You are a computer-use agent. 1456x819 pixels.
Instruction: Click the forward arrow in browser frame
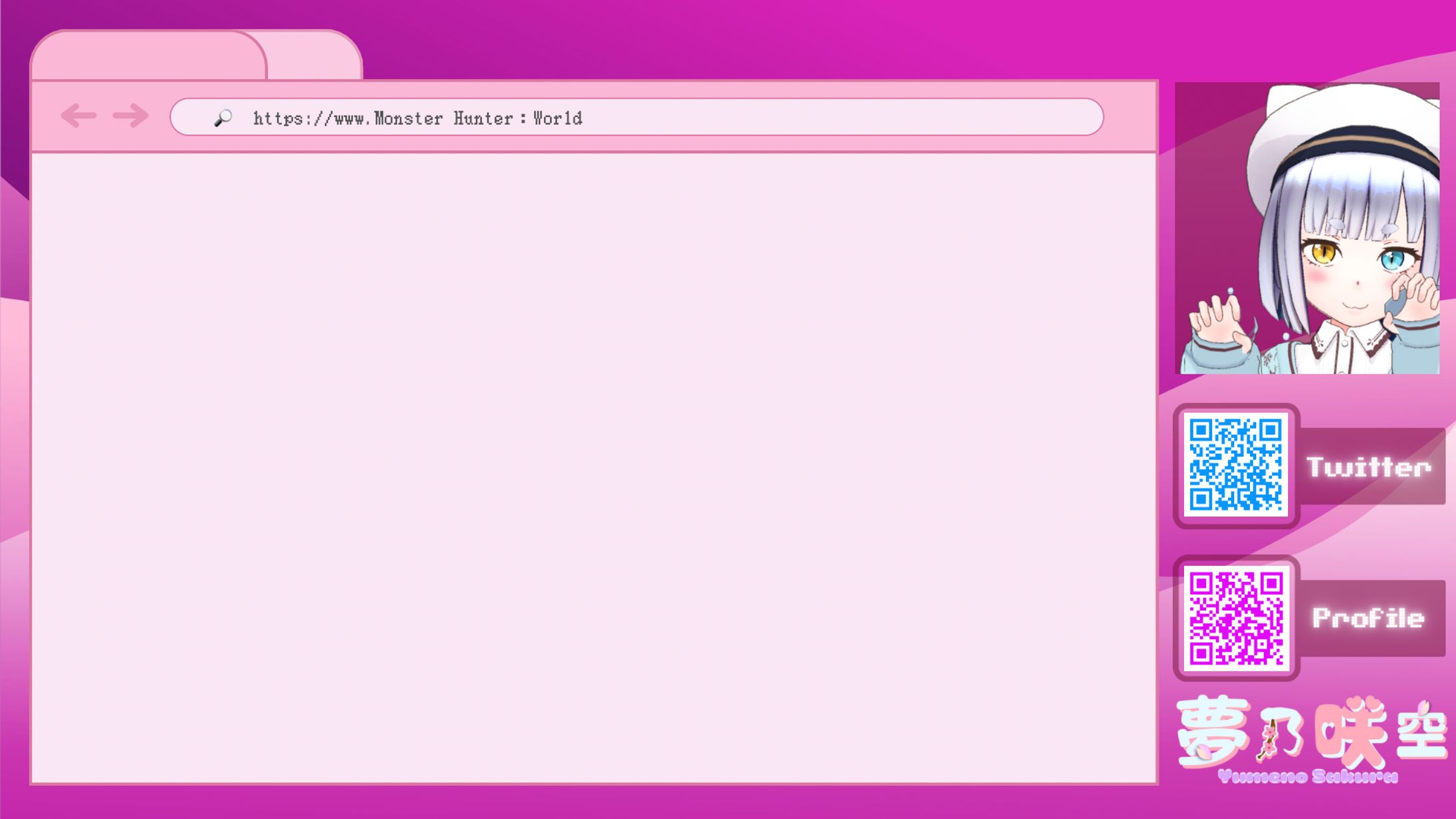click(x=131, y=116)
